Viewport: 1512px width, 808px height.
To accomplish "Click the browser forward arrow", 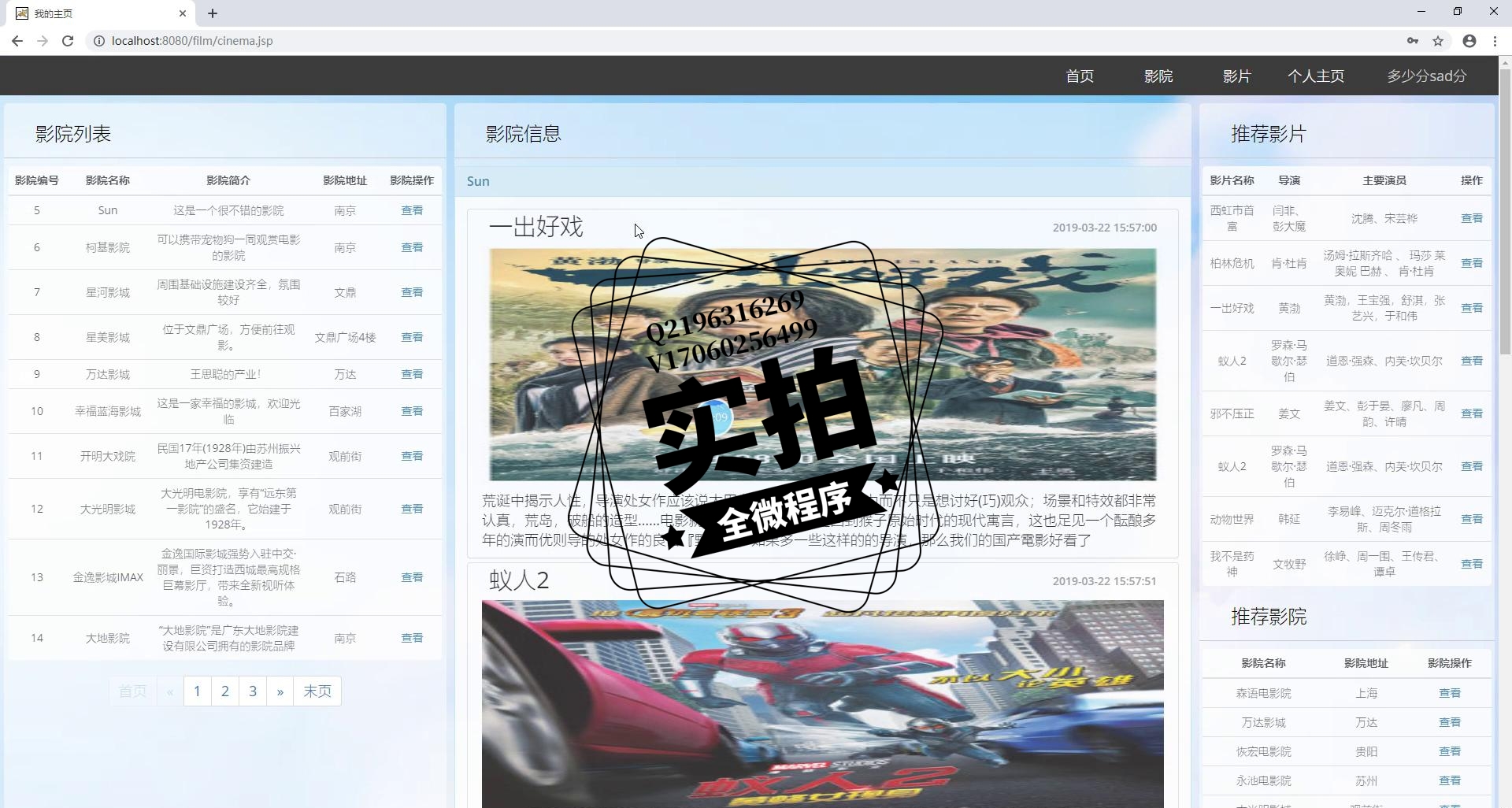I will (43, 41).
